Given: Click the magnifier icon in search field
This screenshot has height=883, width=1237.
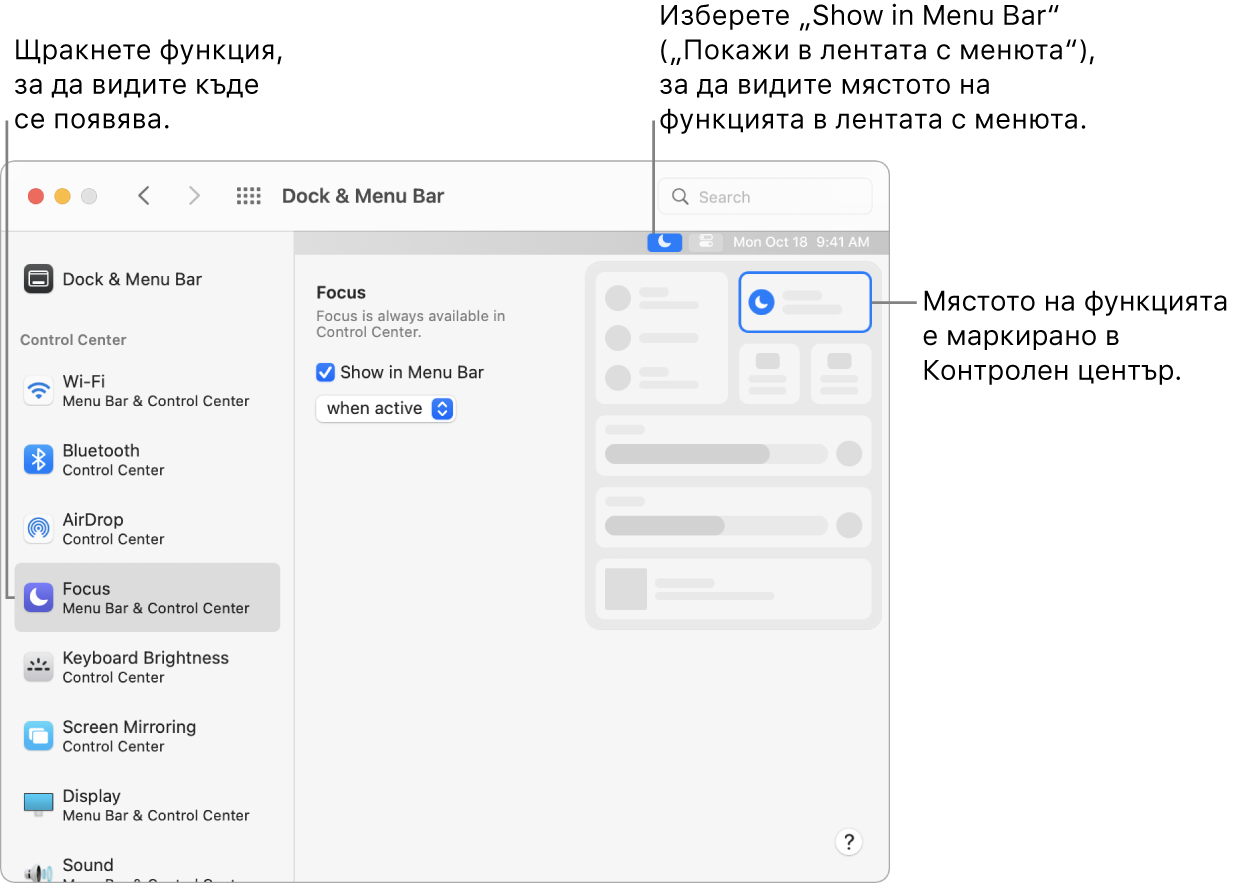Looking at the screenshot, I should (681, 197).
